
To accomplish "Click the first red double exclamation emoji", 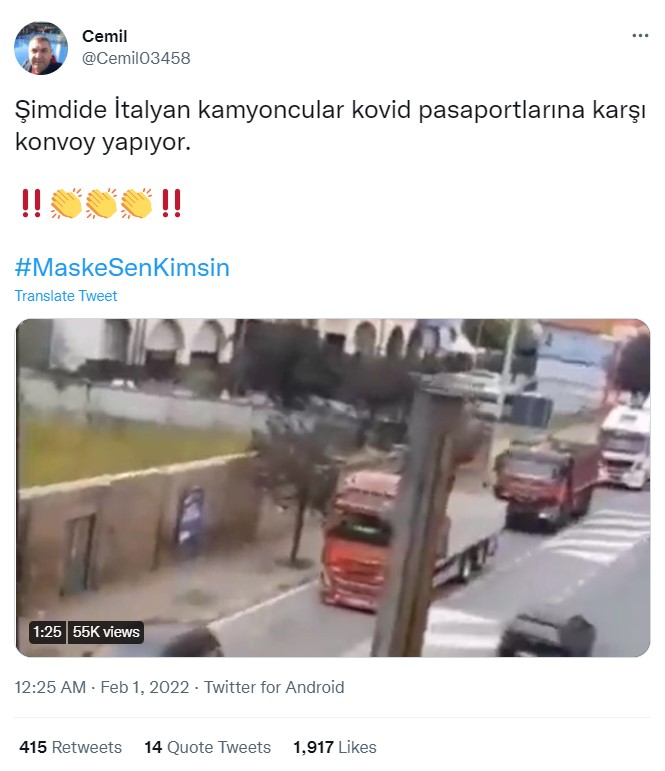I will pyautogui.click(x=31, y=203).
